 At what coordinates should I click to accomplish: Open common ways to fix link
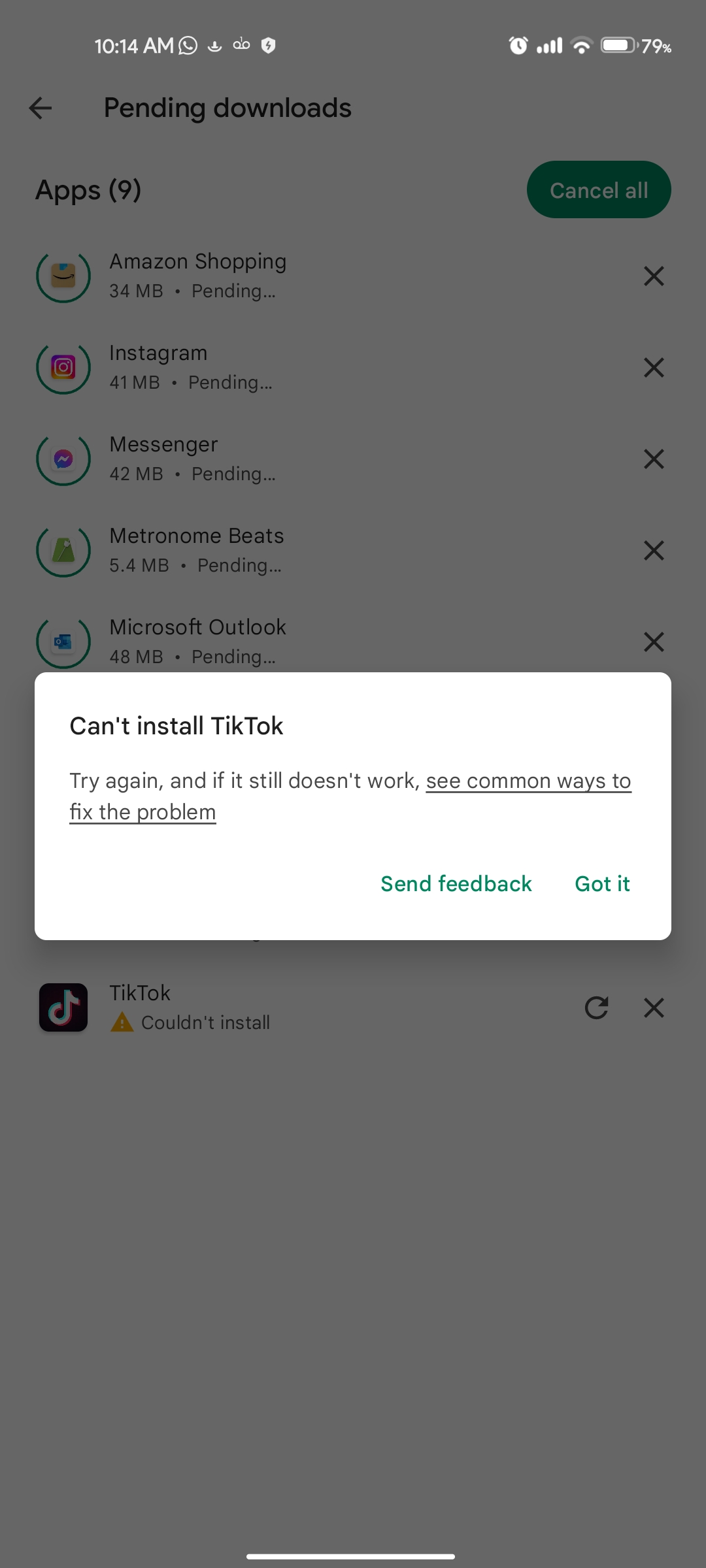coord(350,796)
